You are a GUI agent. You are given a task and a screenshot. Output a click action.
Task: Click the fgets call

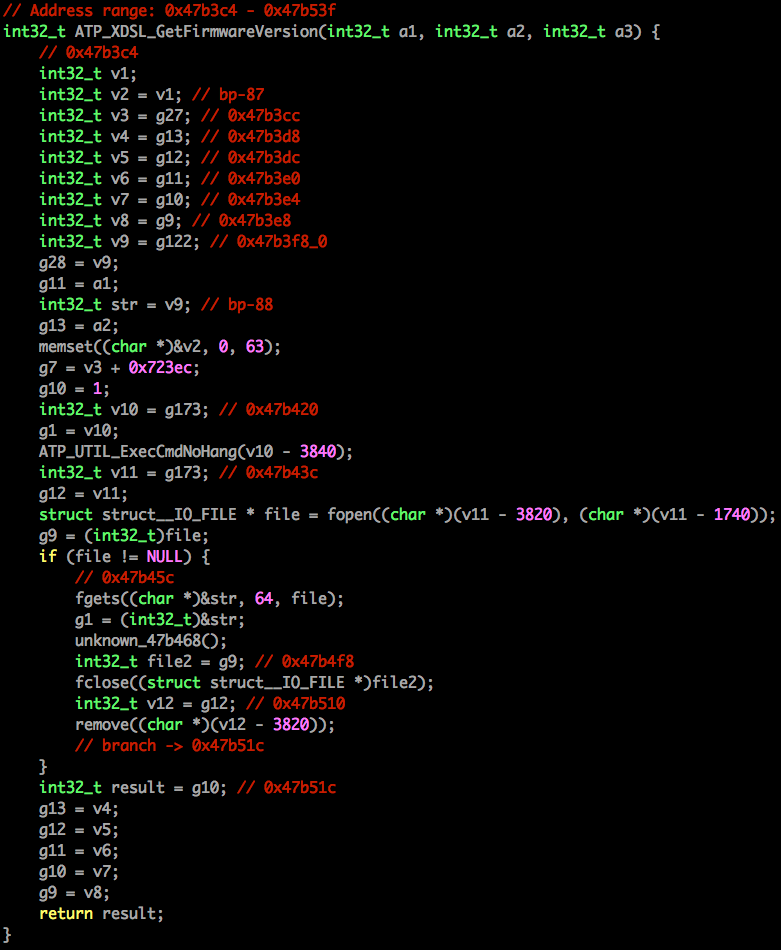(209, 599)
